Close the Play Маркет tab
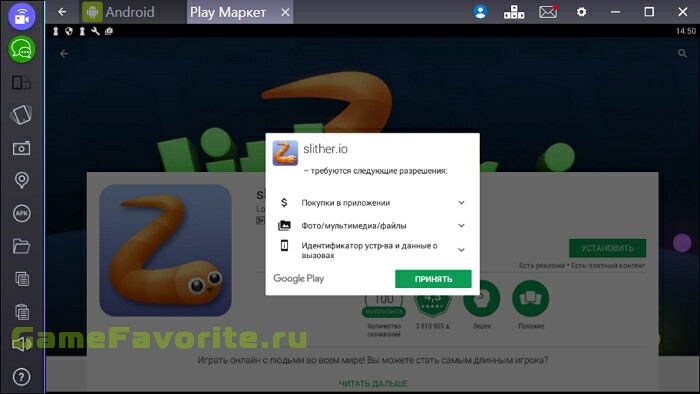Image resolution: width=700 pixels, height=394 pixels. click(285, 12)
